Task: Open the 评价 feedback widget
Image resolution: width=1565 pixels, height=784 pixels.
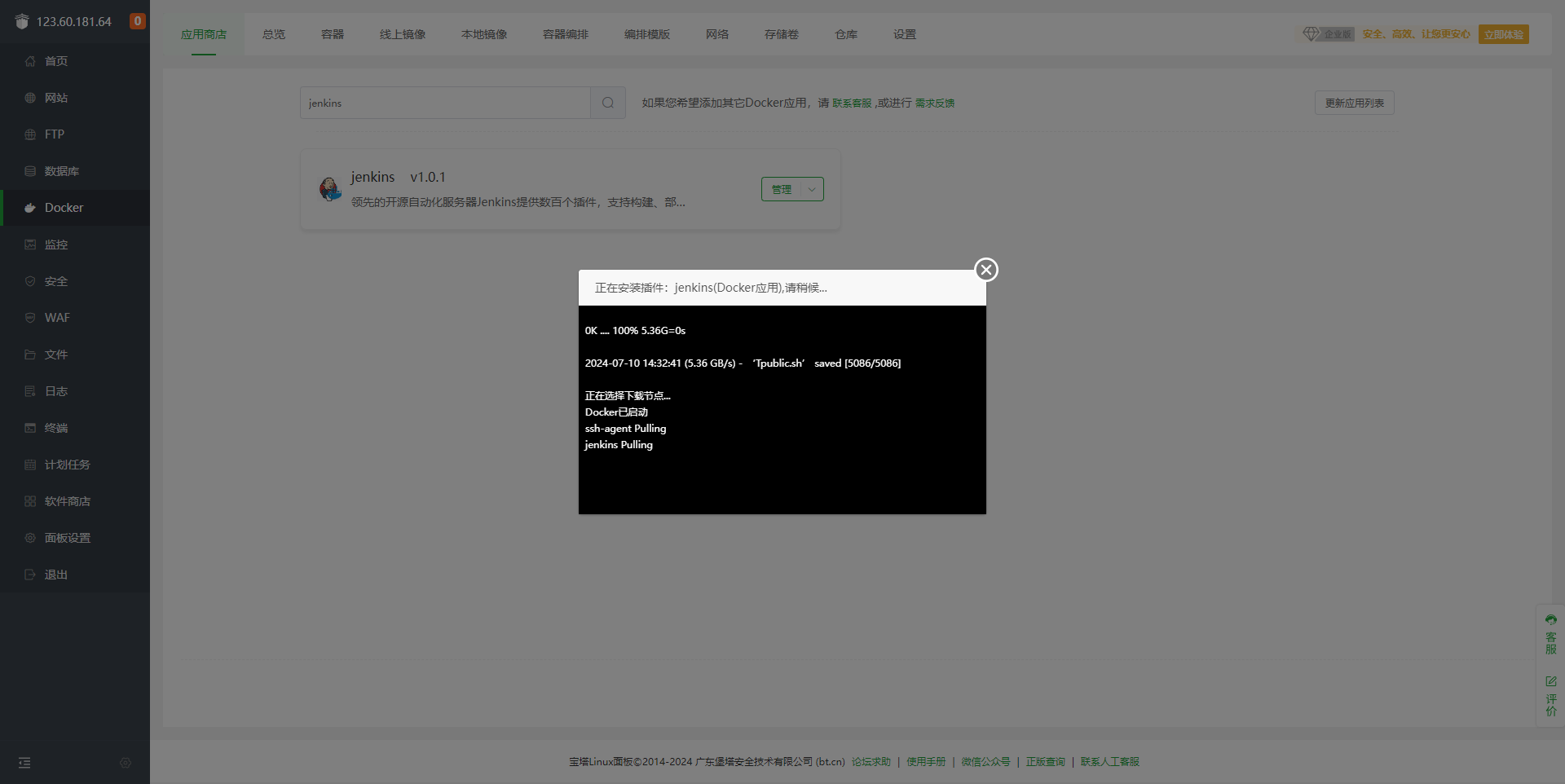Action: [x=1550, y=696]
